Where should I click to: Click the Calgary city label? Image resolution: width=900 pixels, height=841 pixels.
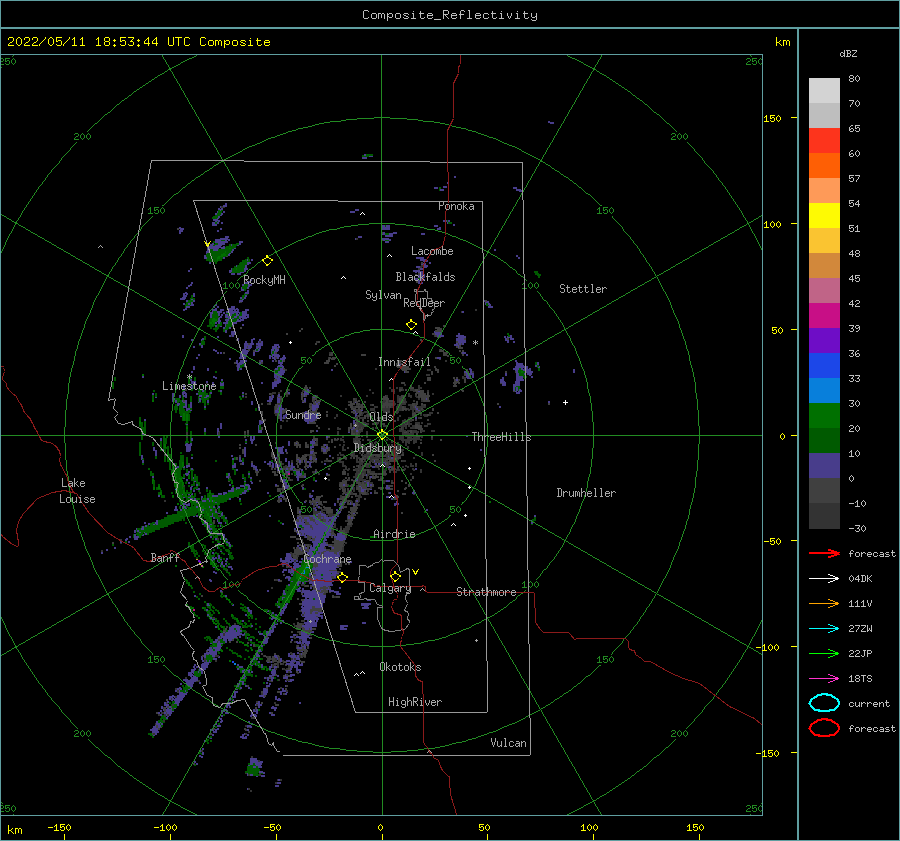pos(390,588)
